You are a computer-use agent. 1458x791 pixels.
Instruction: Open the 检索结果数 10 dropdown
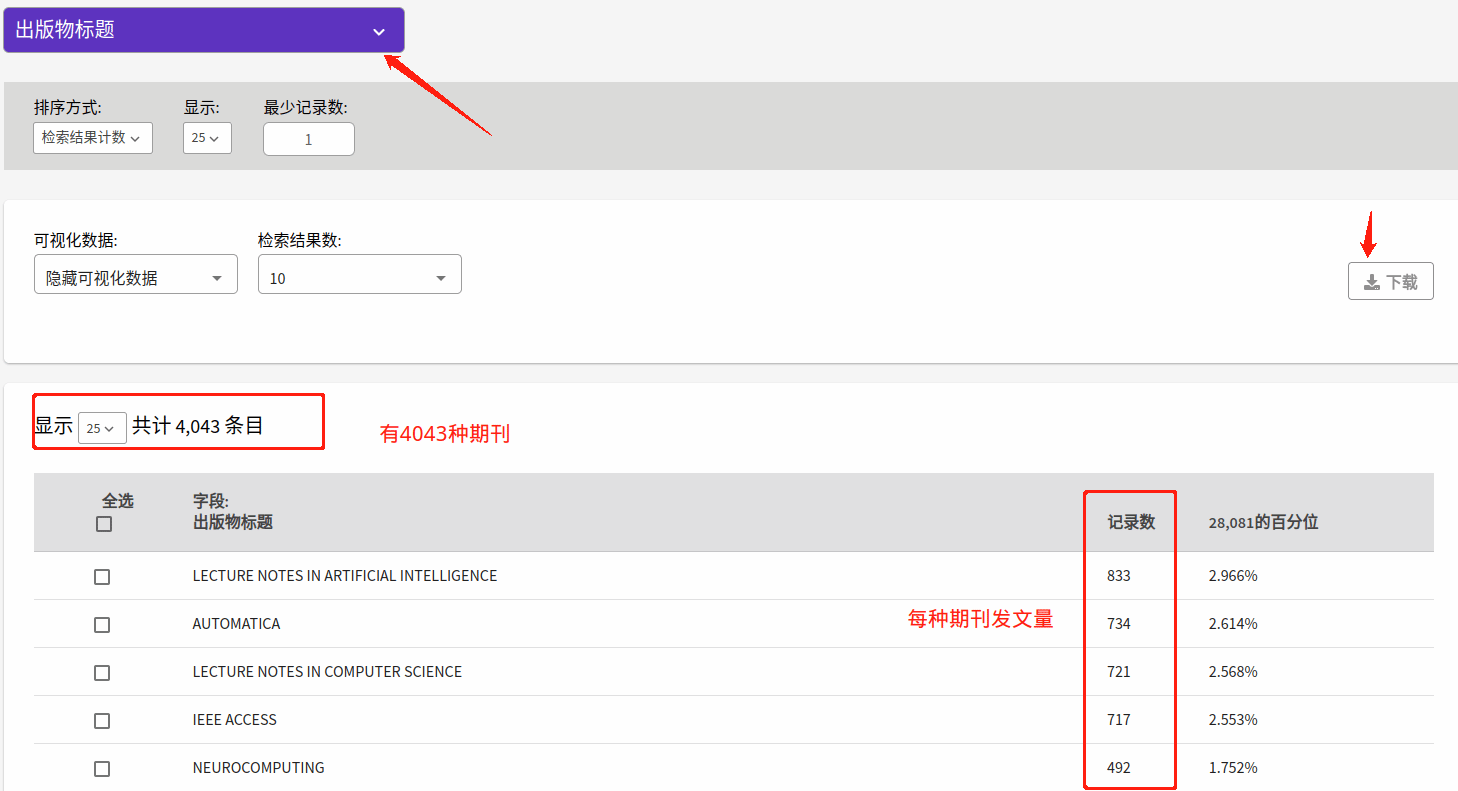click(360, 274)
